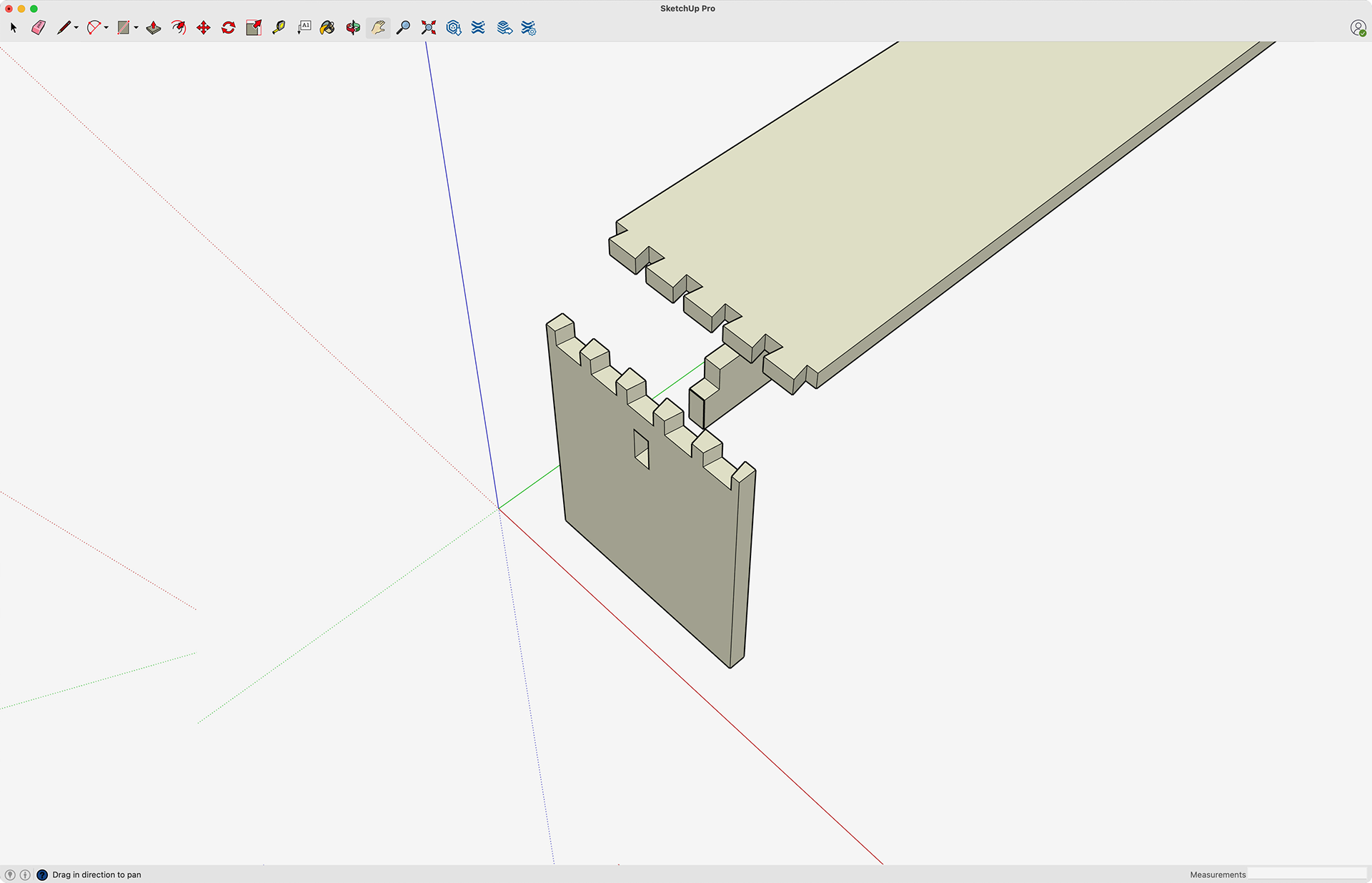1372x883 pixels.
Task: Select the Scale tool
Action: [x=254, y=28]
